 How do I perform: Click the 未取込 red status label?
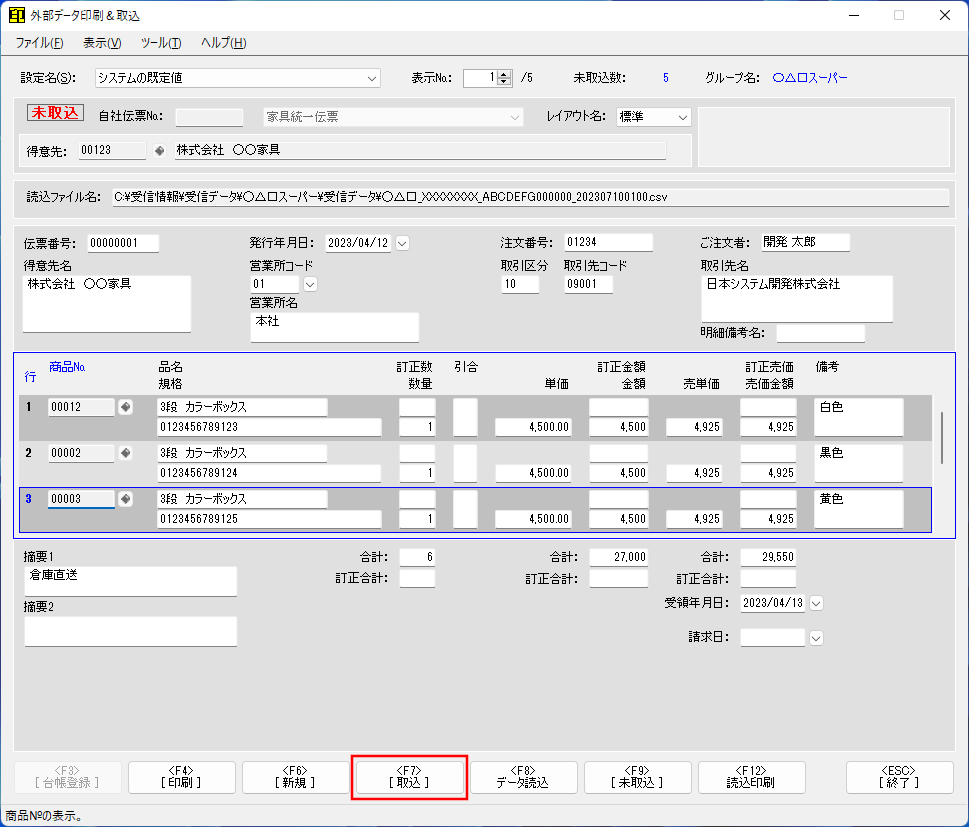coord(55,112)
